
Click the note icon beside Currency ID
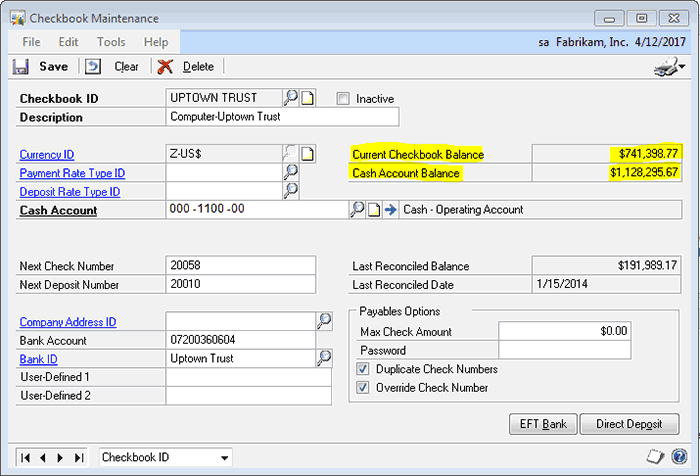tap(307, 154)
